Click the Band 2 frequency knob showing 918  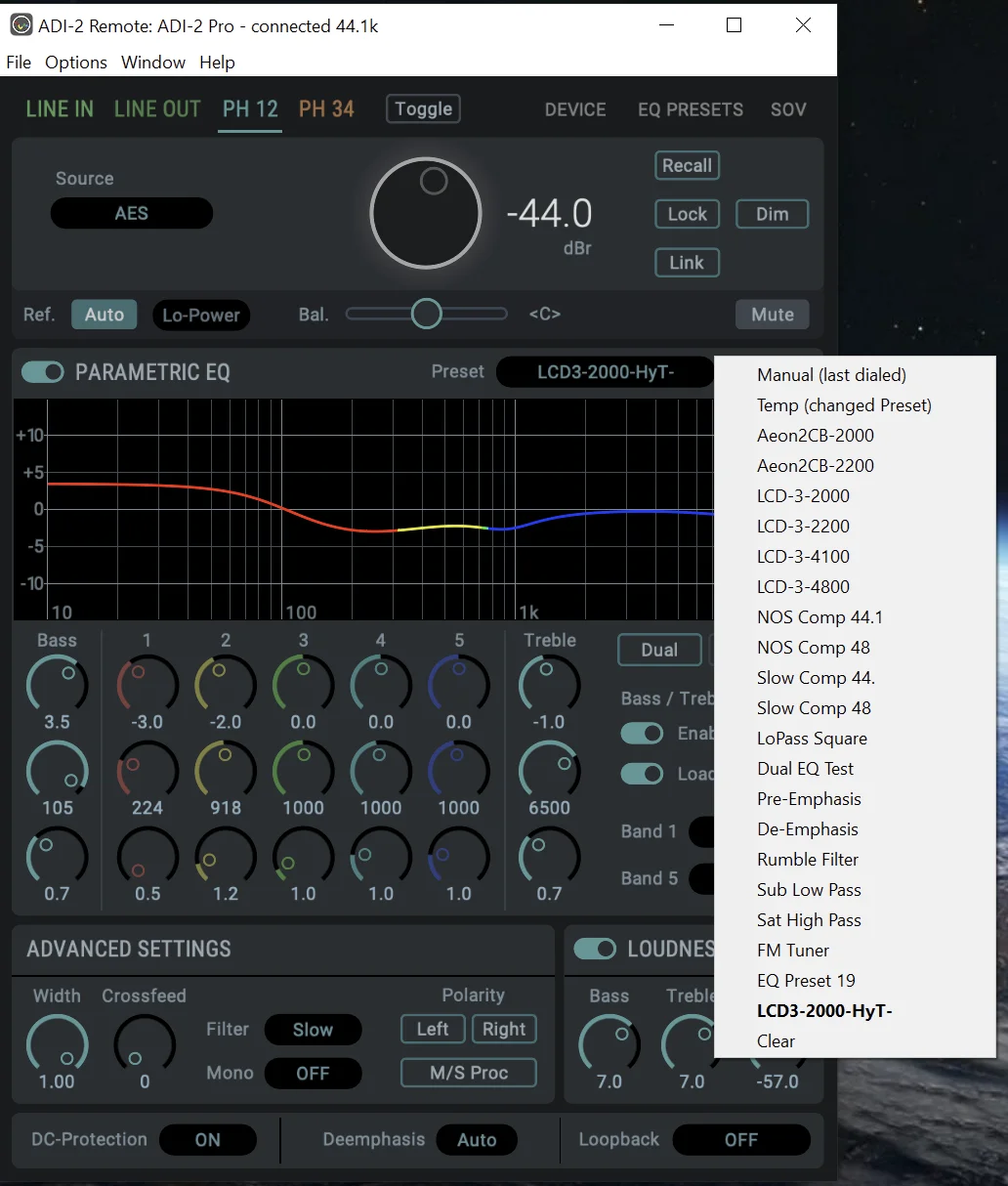click(x=226, y=769)
